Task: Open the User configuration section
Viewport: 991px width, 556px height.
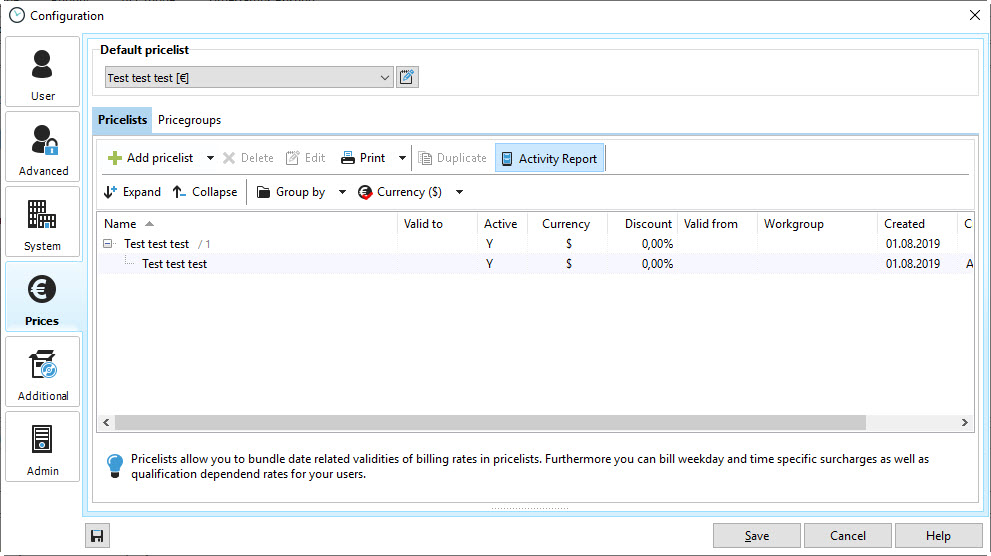Action: click(x=43, y=72)
